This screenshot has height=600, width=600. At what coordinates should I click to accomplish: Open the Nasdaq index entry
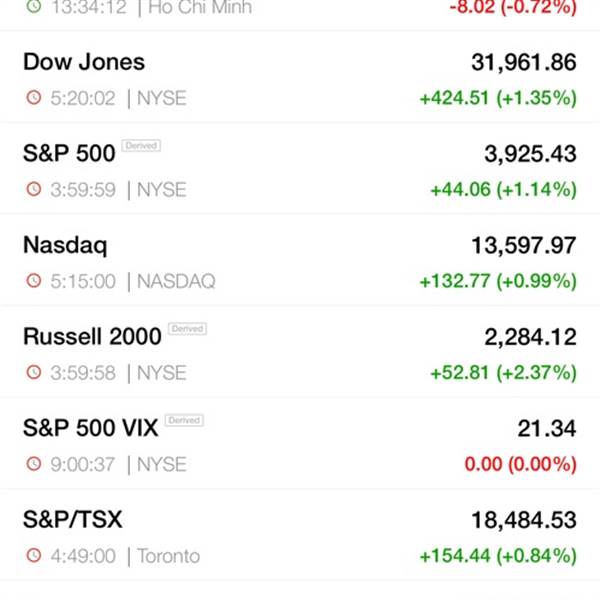point(300,260)
